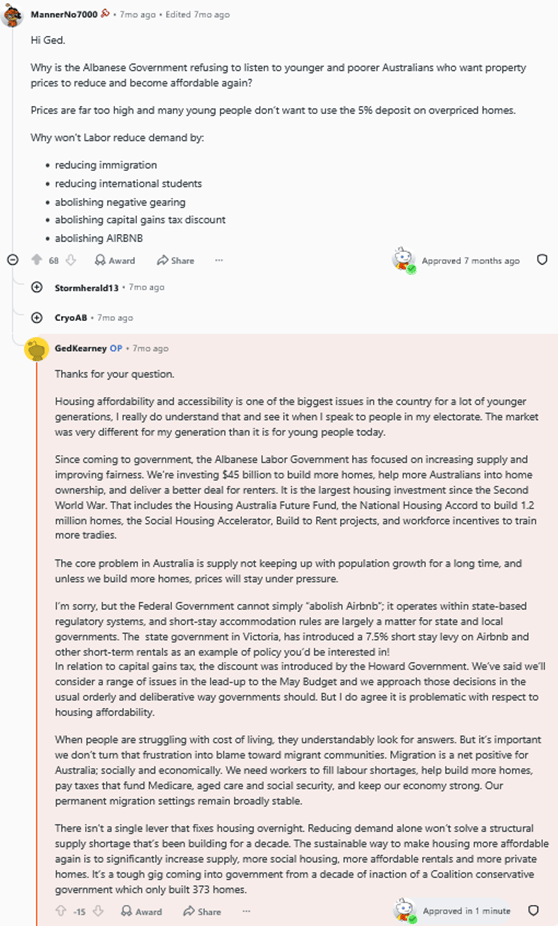The height and width of the screenshot is (926, 558).
Task: Expand the collapsed CryoAB reply
Action: point(37,318)
